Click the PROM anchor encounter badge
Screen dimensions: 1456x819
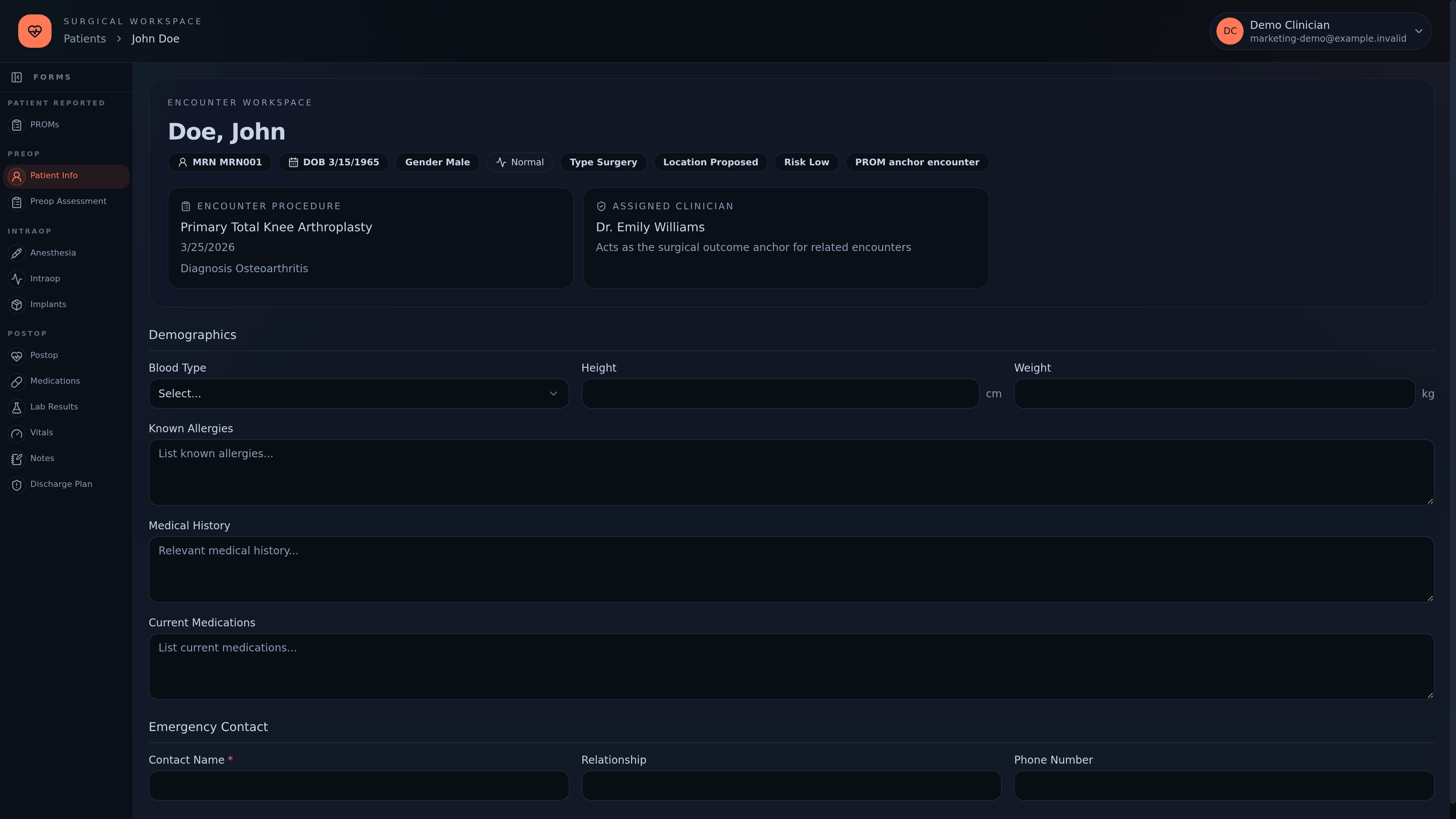917,162
